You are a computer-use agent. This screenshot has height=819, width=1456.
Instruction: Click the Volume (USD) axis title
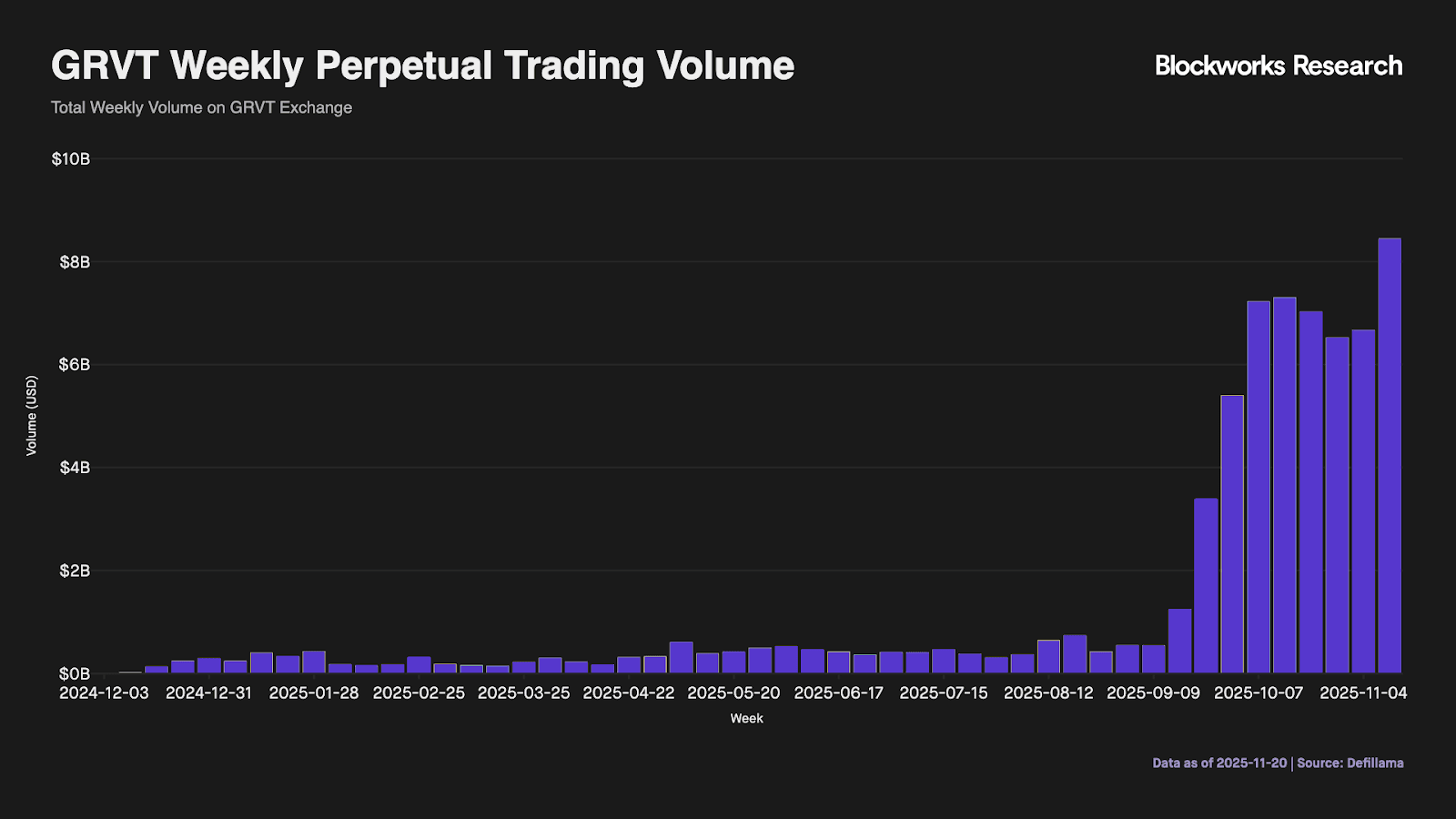[x=32, y=416]
